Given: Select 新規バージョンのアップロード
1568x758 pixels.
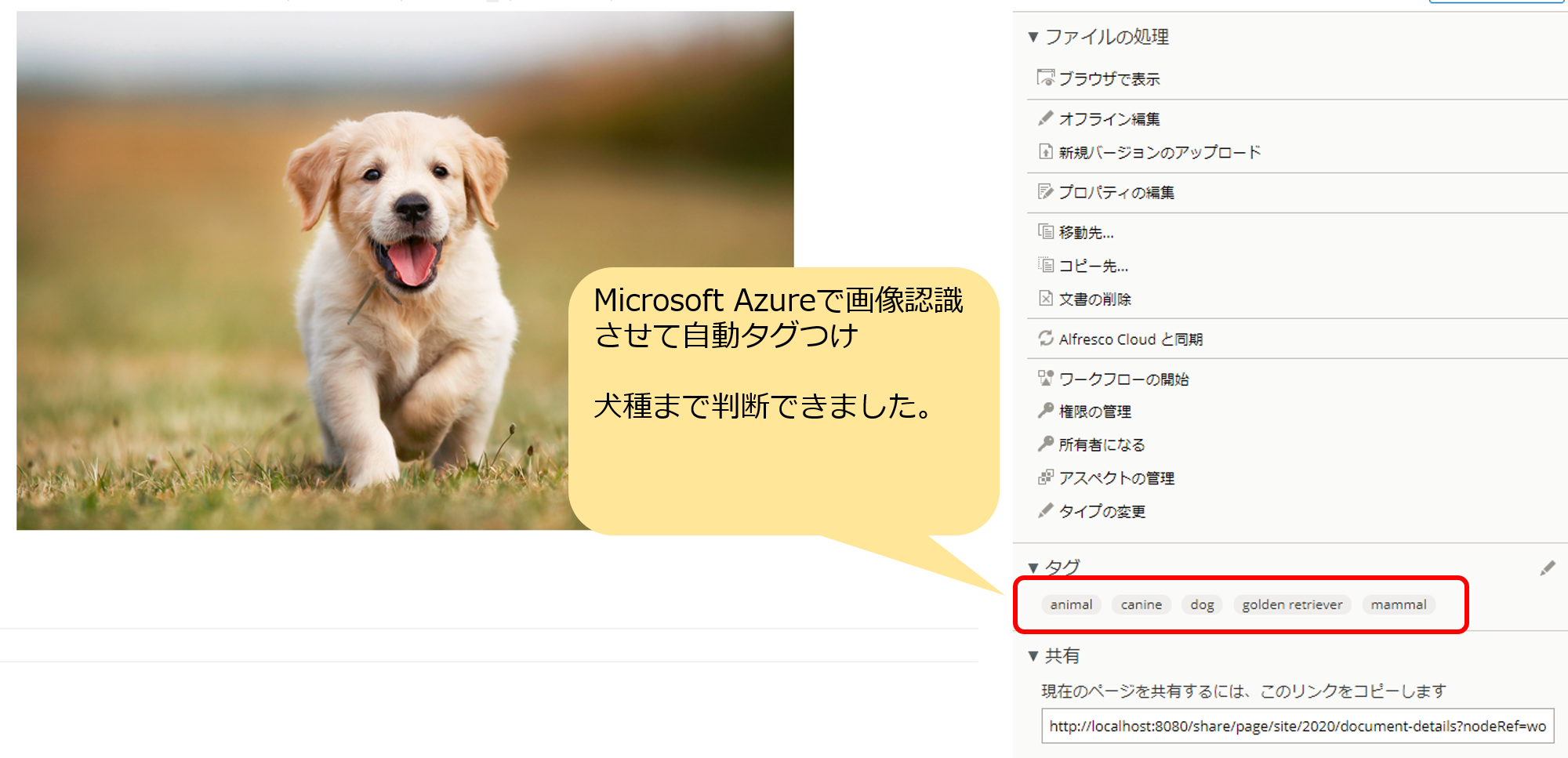Looking at the screenshot, I should click(x=1160, y=152).
